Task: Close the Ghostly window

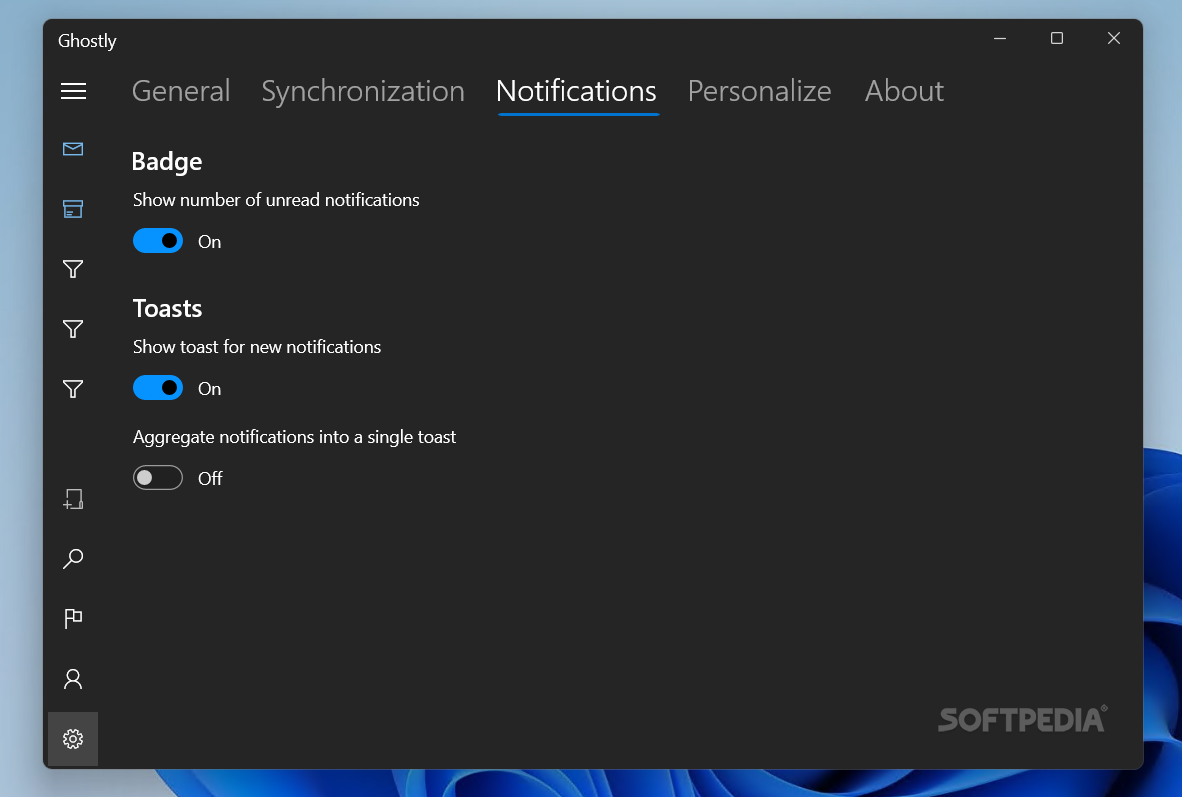Action: click(x=1113, y=38)
